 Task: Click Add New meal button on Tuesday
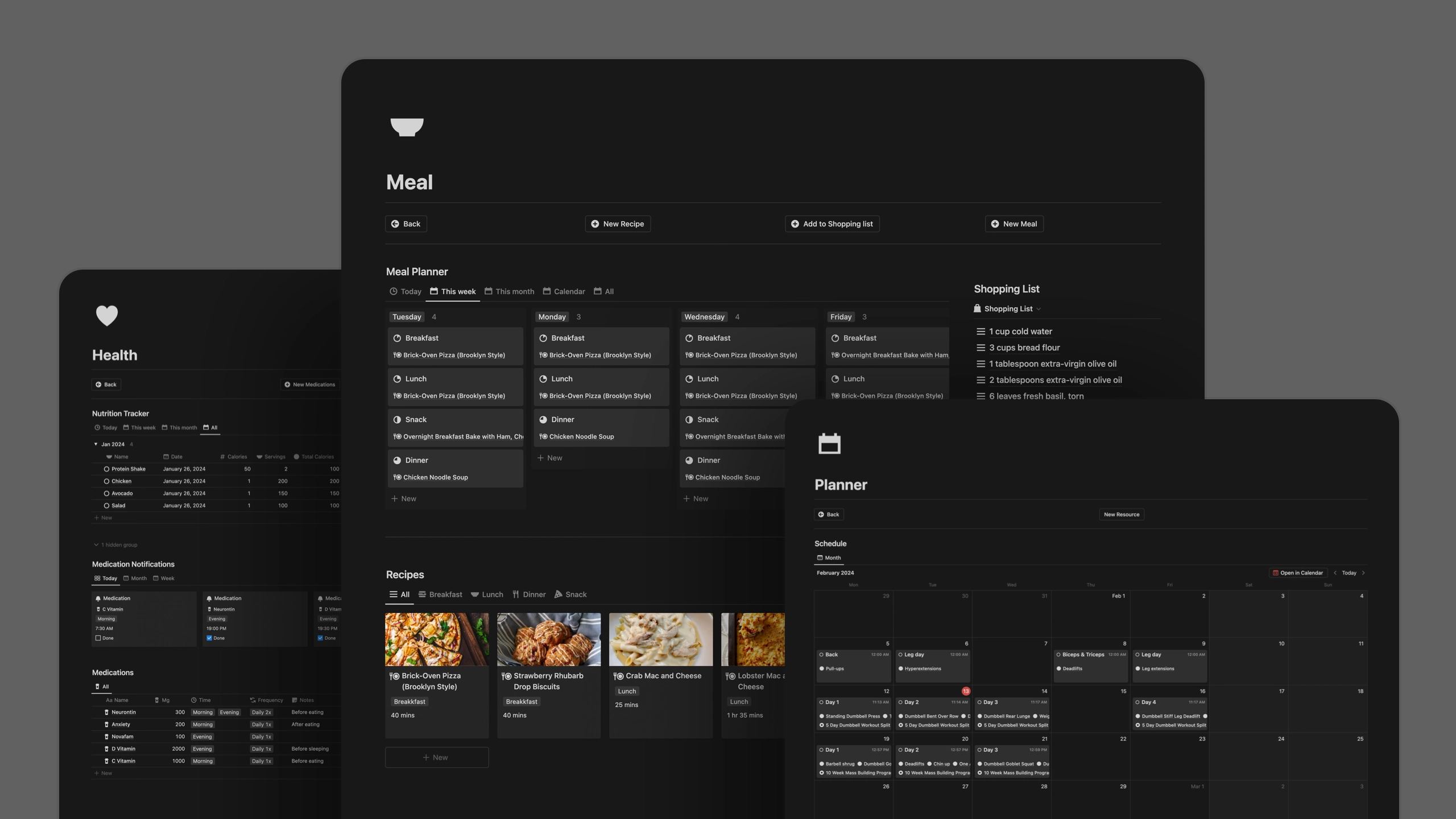405,498
